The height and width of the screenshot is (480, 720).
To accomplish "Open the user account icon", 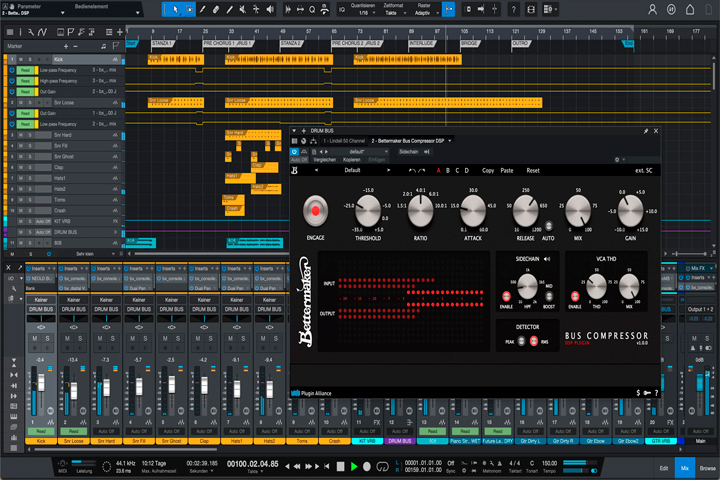I will point(652,9).
